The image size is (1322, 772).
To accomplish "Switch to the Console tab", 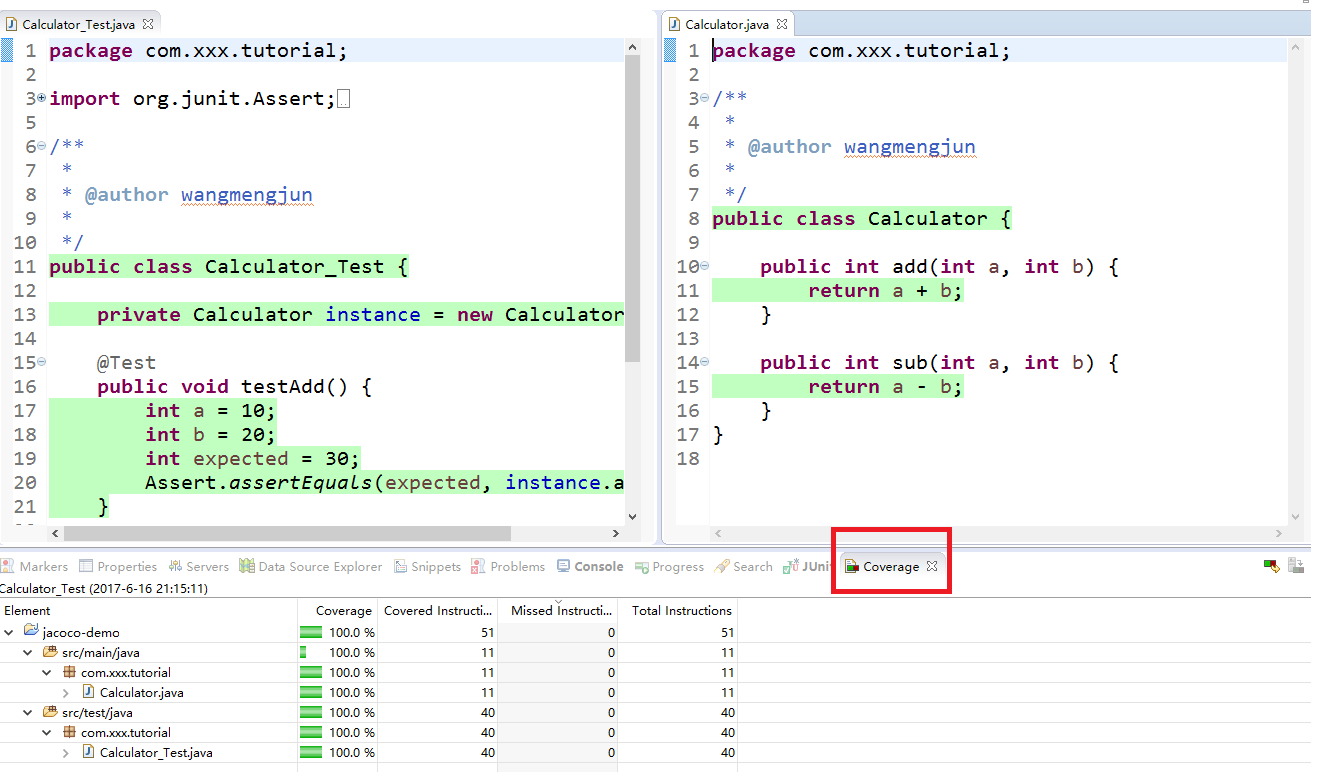I will point(597,567).
